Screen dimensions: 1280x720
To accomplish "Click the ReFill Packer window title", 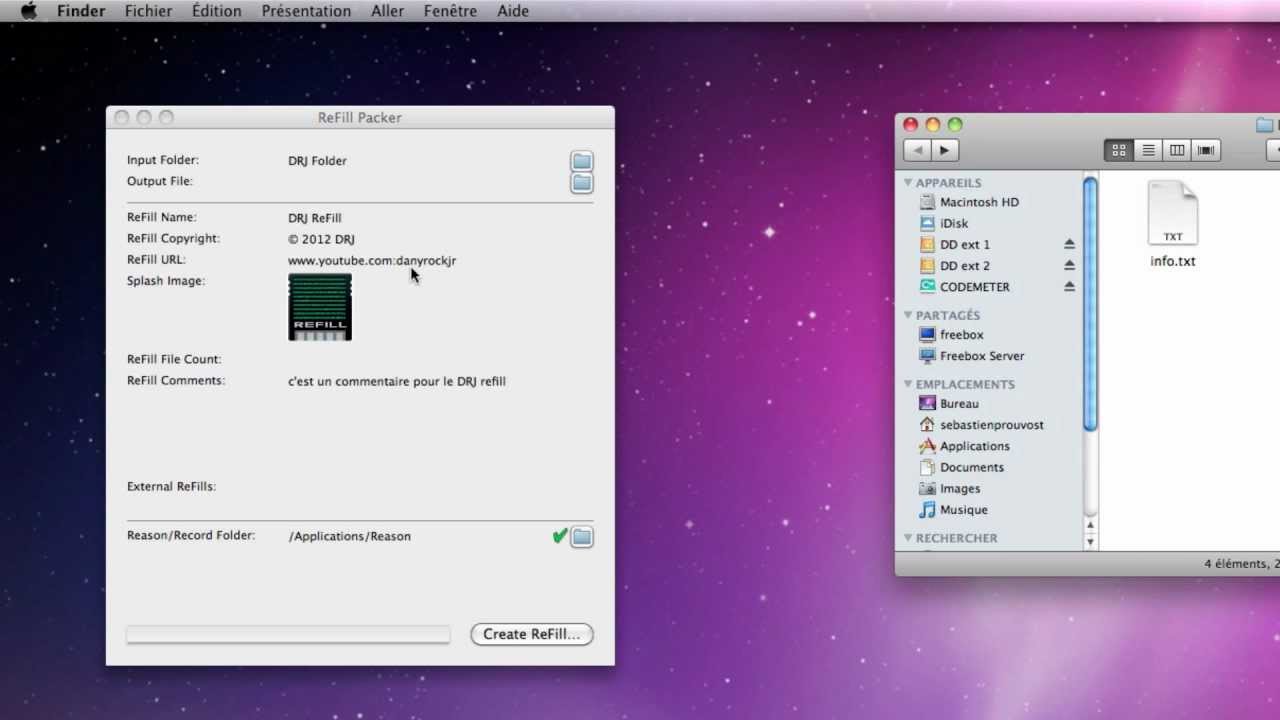I will 360,118.
